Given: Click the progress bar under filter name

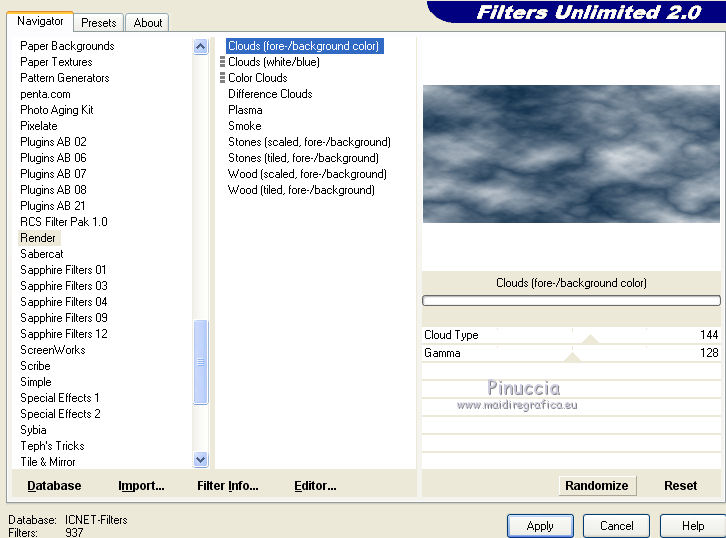Looking at the screenshot, I should 571,300.
